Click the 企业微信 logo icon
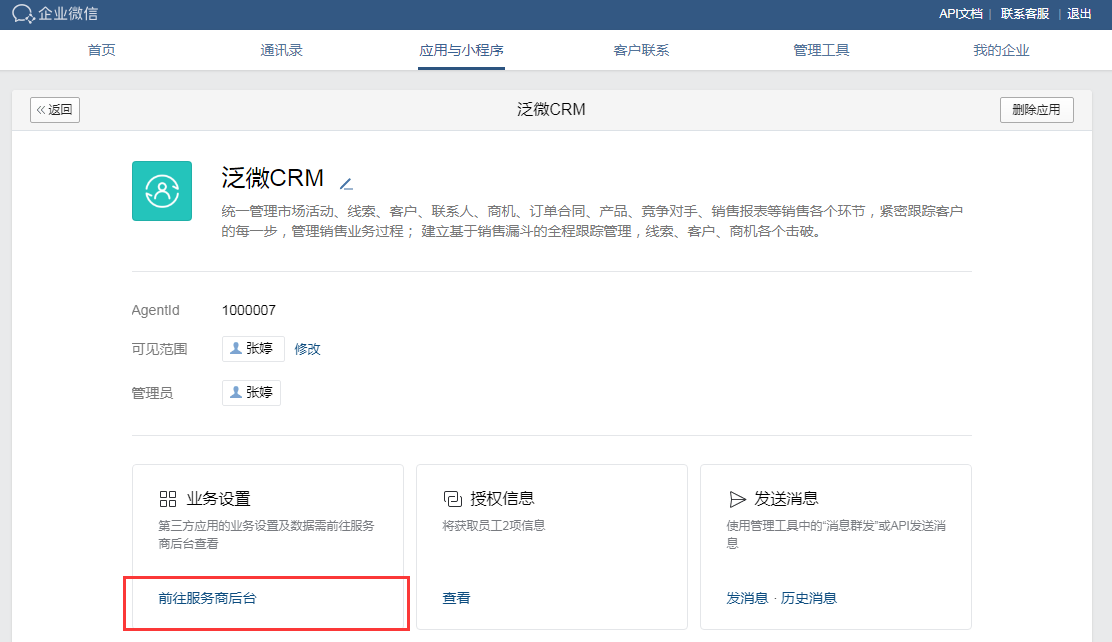The width and height of the screenshot is (1112, 642). pyautogui.click(x=23, y=13)
